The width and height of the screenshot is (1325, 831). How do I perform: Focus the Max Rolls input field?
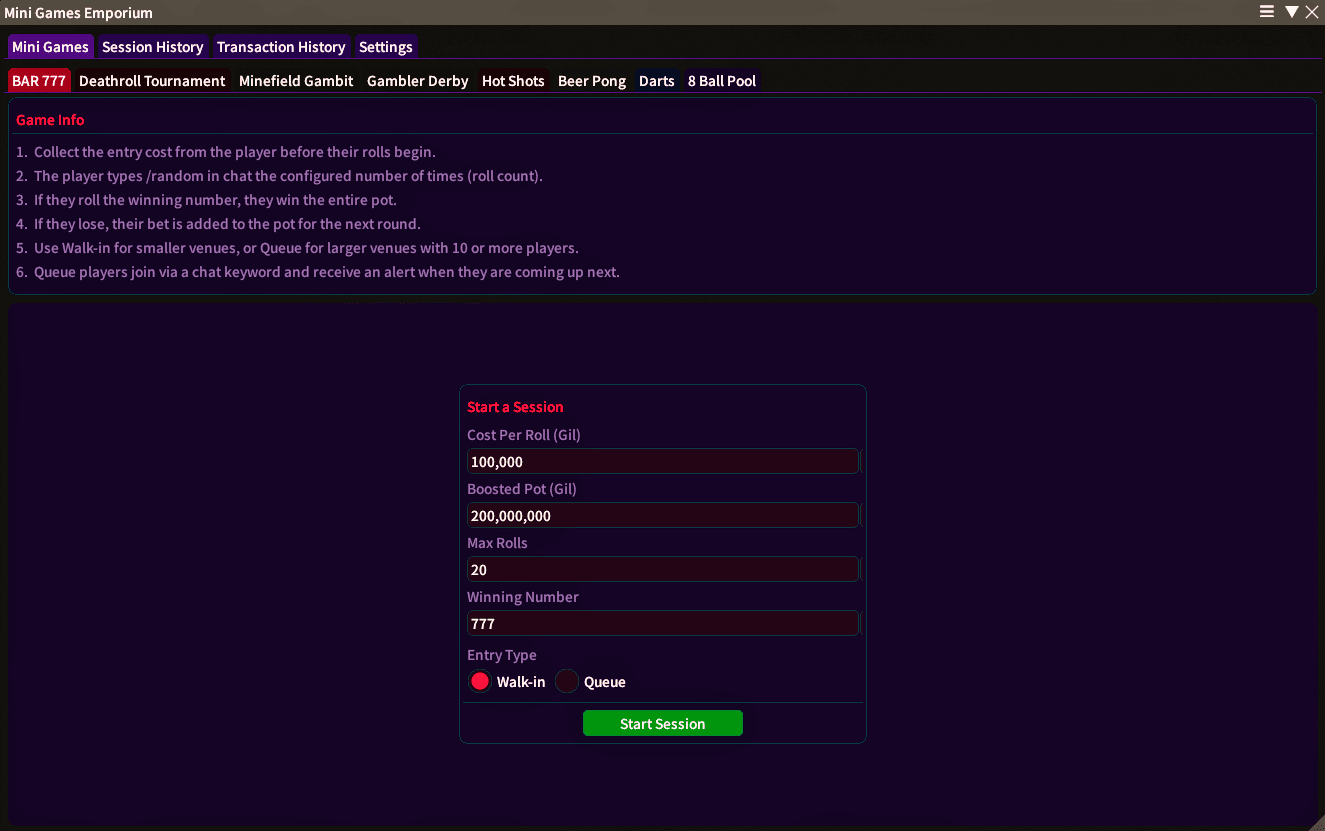click(662, 570)
